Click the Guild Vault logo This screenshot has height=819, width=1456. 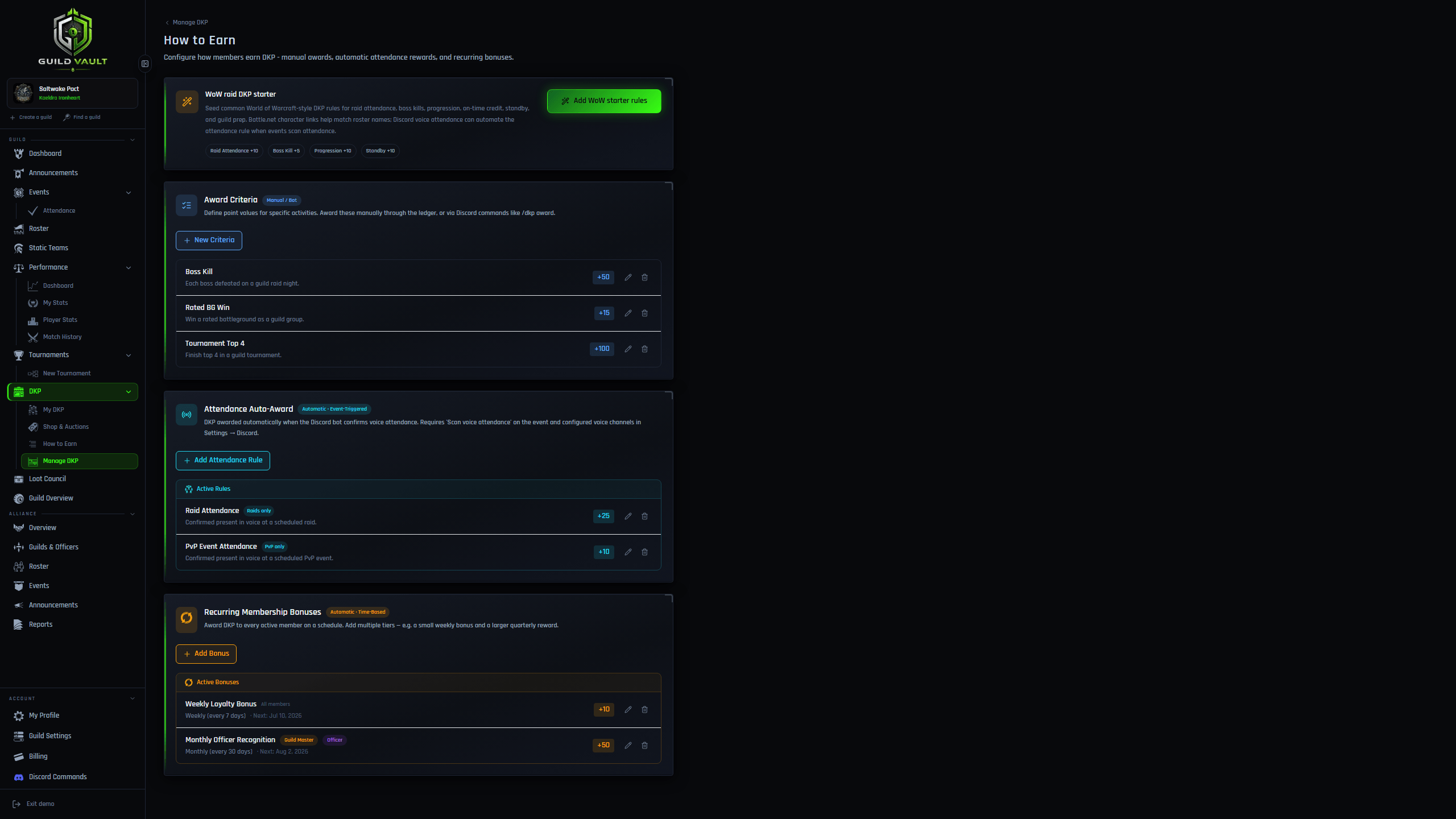(73, 39)
